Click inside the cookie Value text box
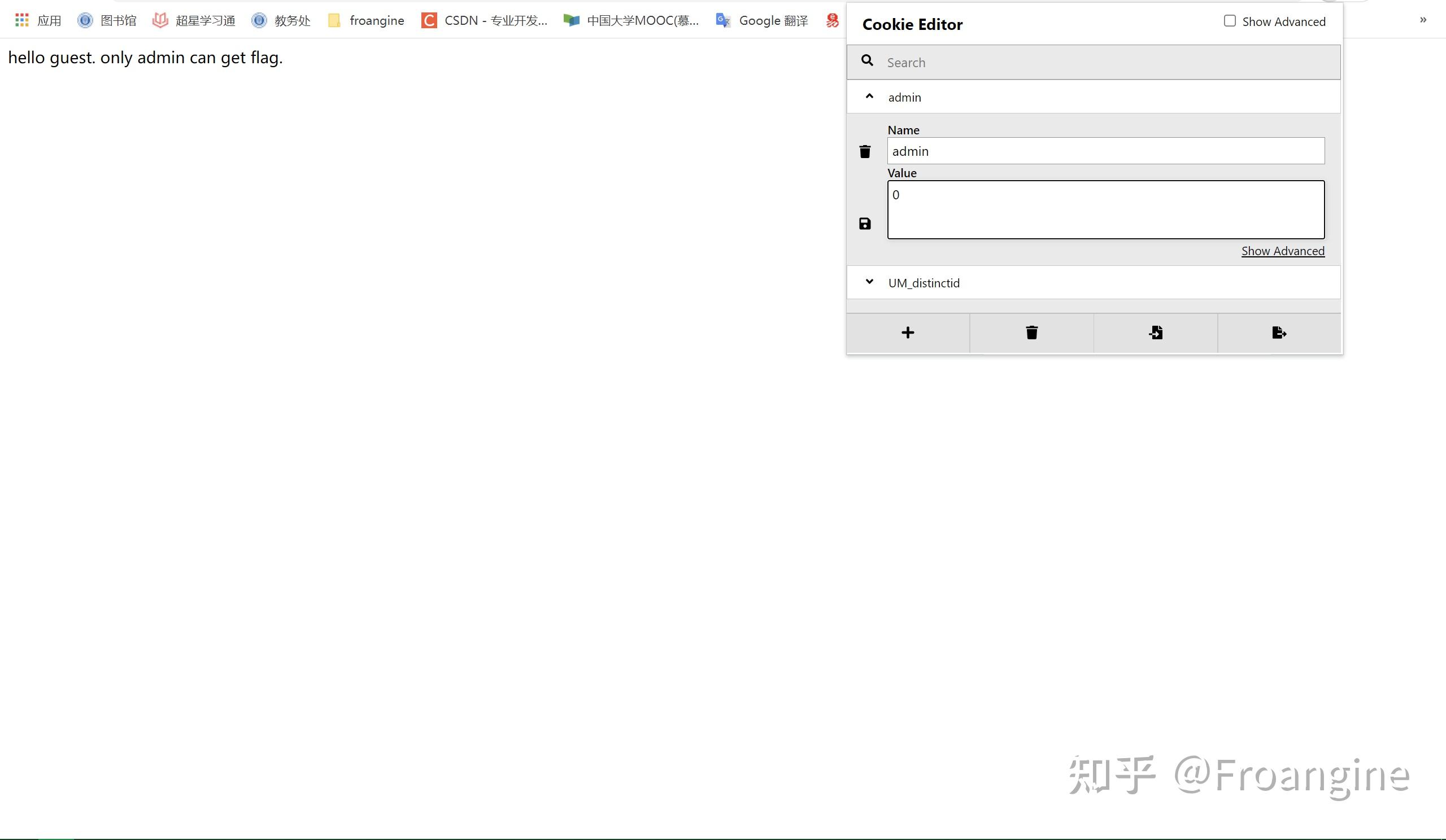The height and width of the screenshot is (840, 1446). point(1105,209)
